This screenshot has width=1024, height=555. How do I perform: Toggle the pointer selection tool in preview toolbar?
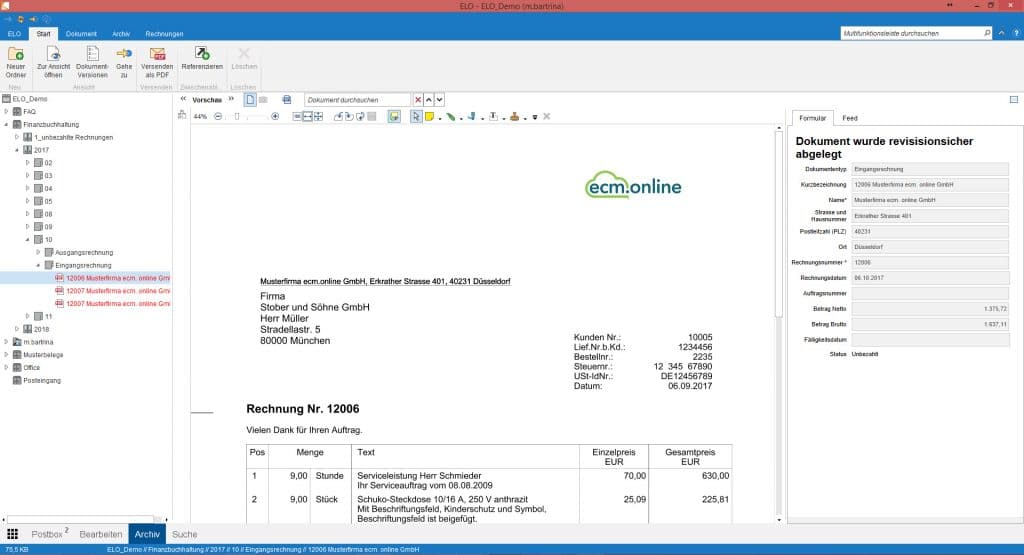coord(415,117)
